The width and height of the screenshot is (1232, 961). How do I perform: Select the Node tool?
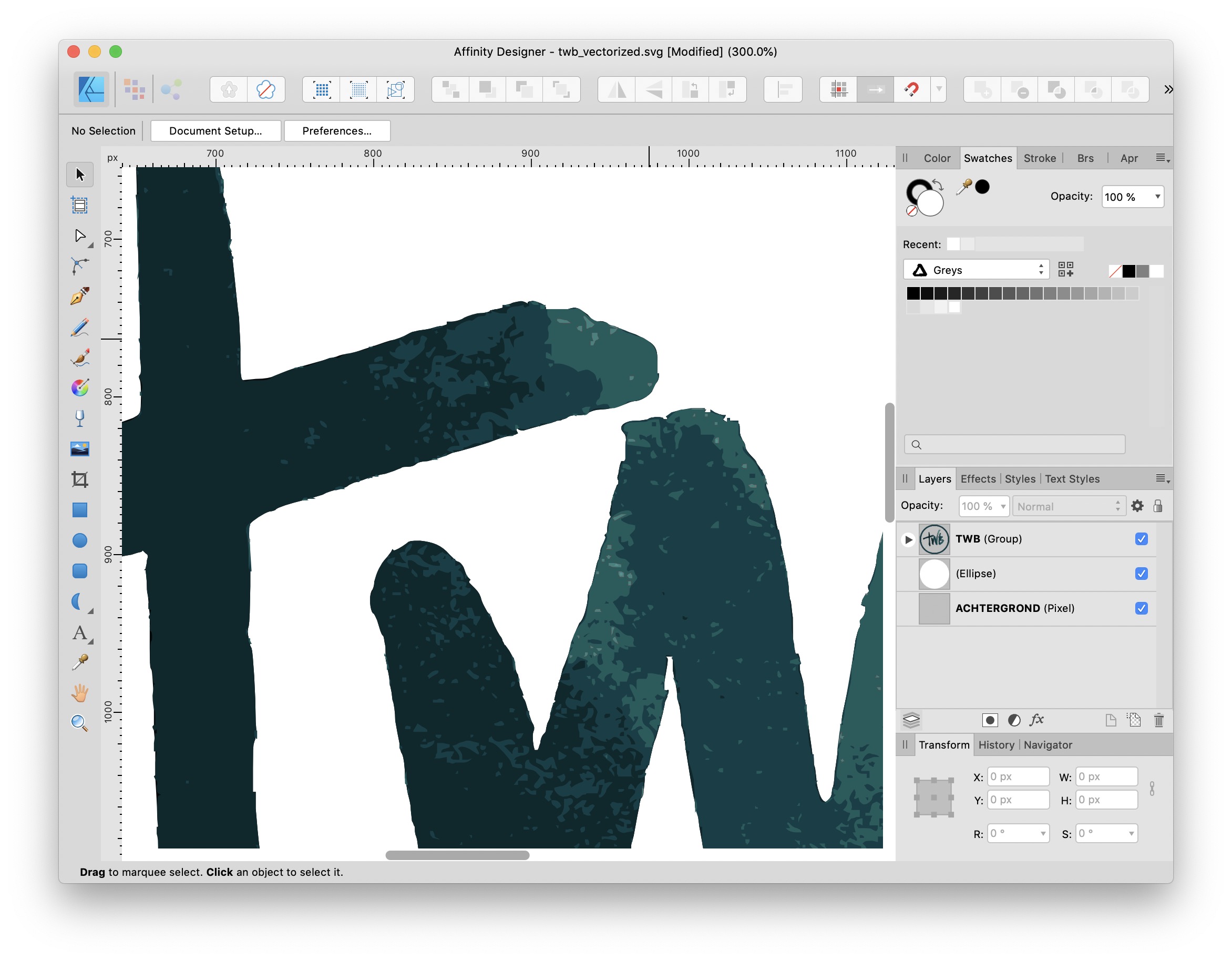coord(79,236)
